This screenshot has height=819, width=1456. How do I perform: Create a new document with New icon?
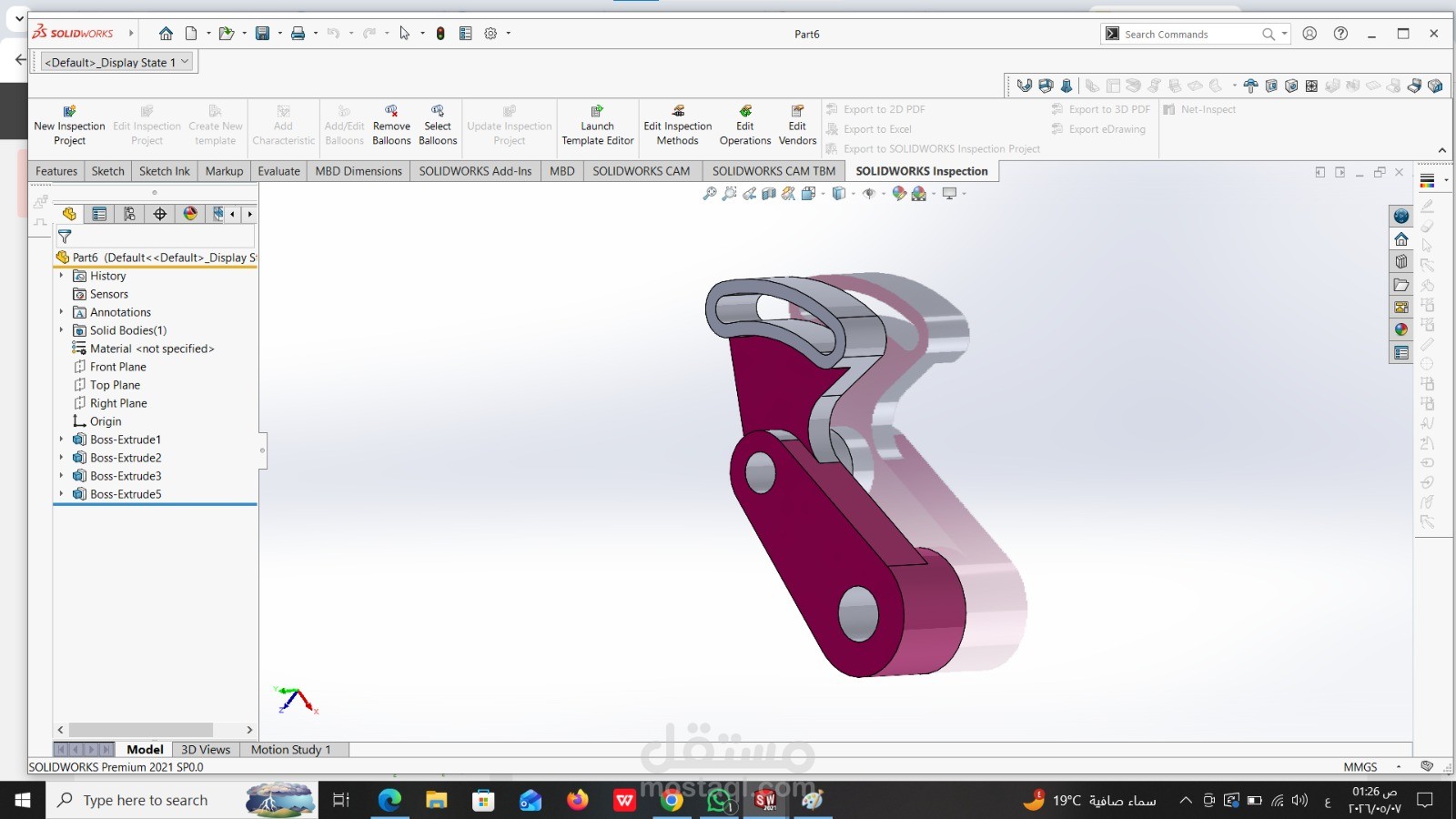[191, 34]
